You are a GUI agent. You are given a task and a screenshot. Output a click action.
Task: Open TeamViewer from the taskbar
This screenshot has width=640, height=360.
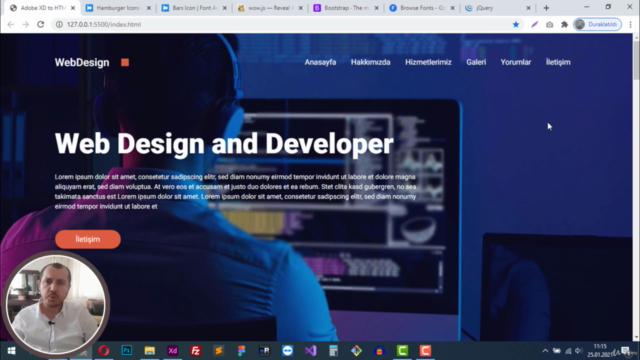[x=287, y=351]
